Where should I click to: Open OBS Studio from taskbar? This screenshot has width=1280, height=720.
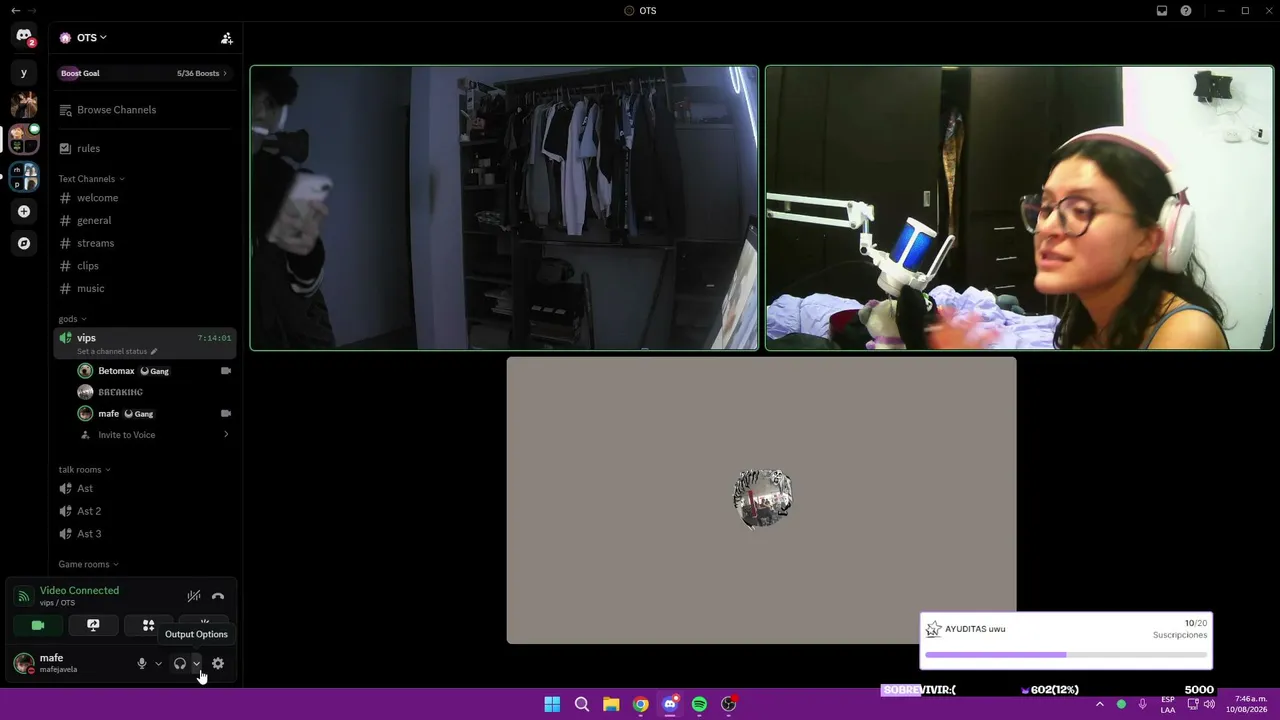point(729,704)
